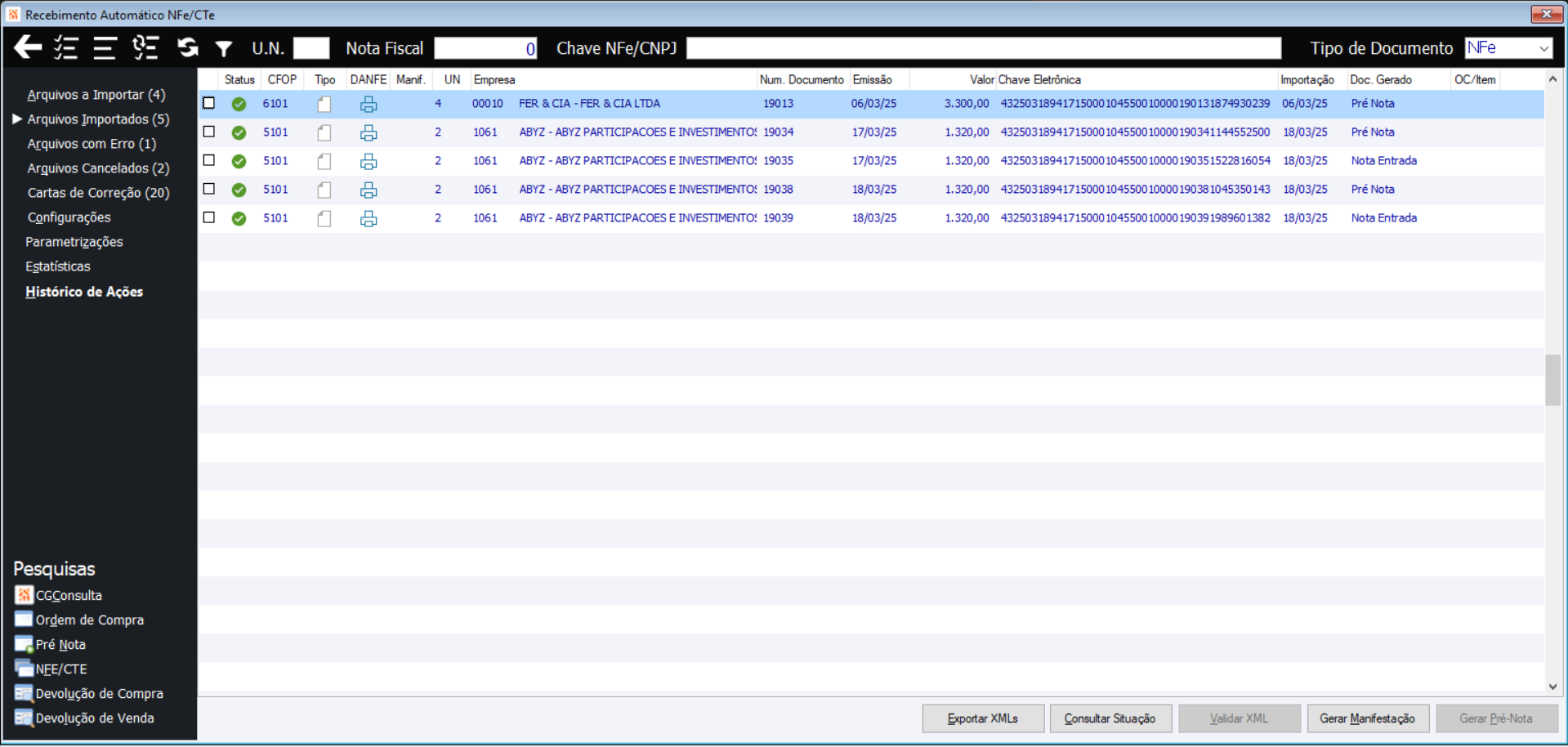Open Configurações in the sidebar

69,217
